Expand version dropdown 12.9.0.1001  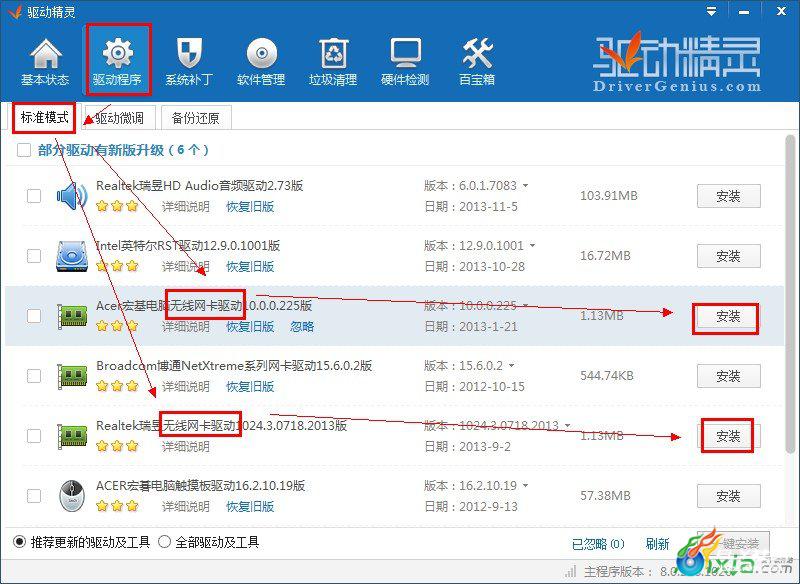pos(532,245)
